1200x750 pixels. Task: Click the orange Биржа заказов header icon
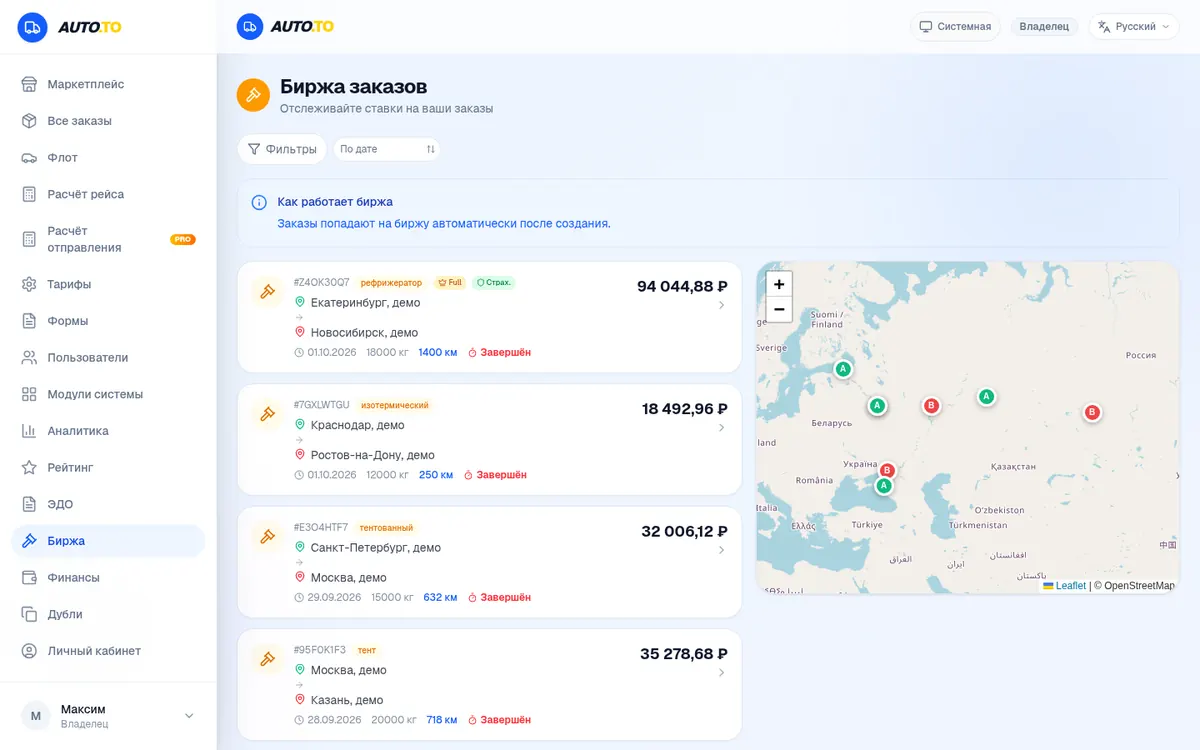tap(253, 95)
